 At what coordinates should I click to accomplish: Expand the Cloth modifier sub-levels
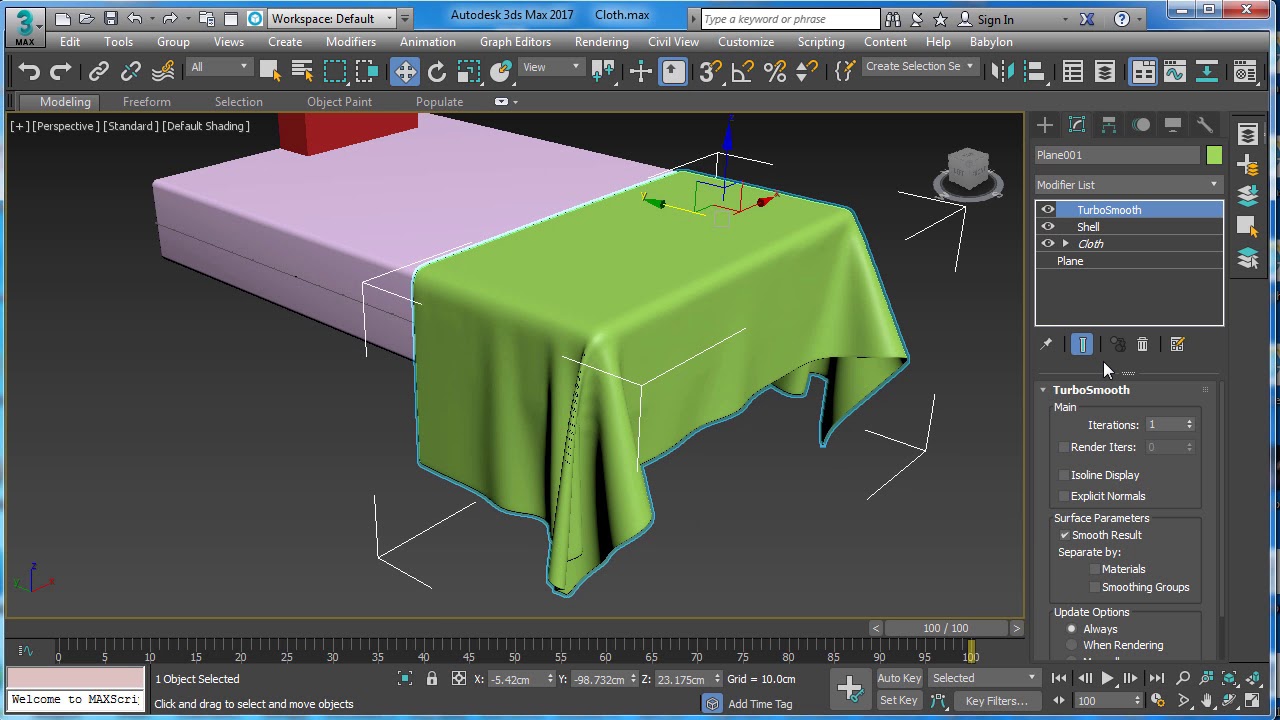pyautogui.click(x=1066, y=244)
